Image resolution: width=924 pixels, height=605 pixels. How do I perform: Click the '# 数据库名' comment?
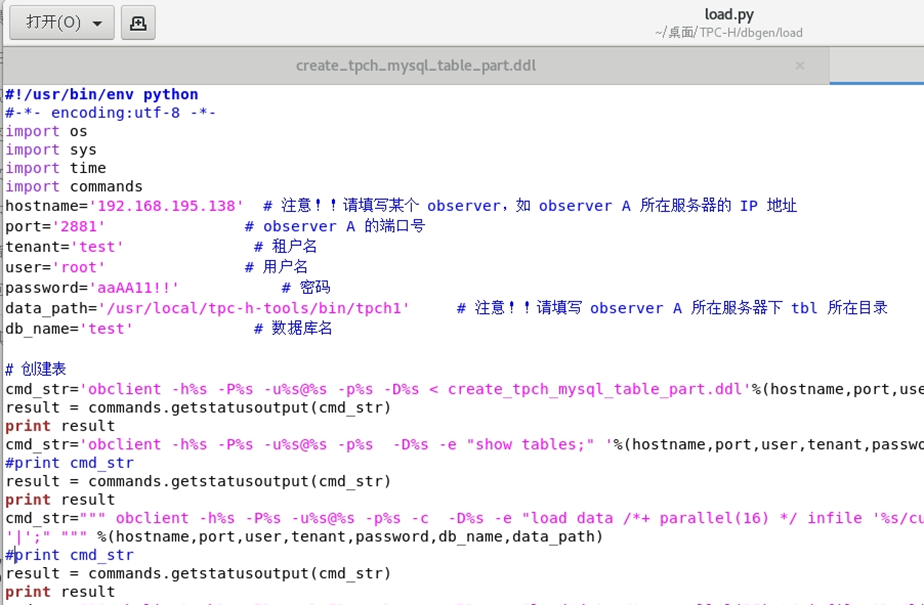[293, 329]
